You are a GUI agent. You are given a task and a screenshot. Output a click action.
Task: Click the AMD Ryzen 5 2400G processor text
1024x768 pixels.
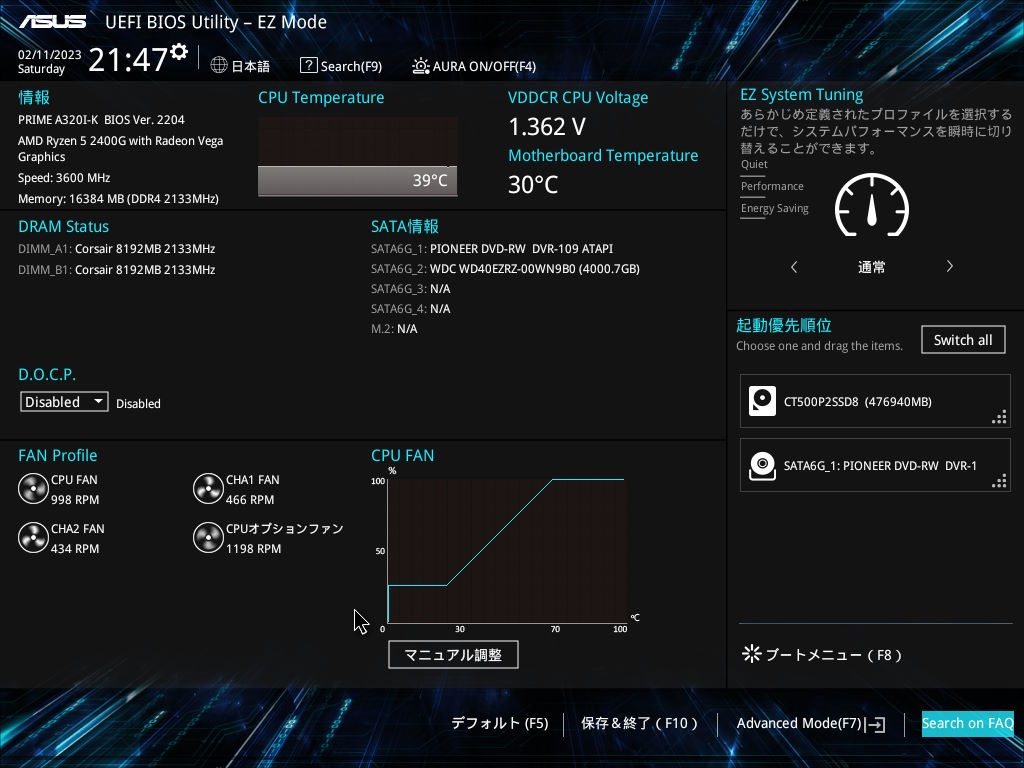(120, 149)
